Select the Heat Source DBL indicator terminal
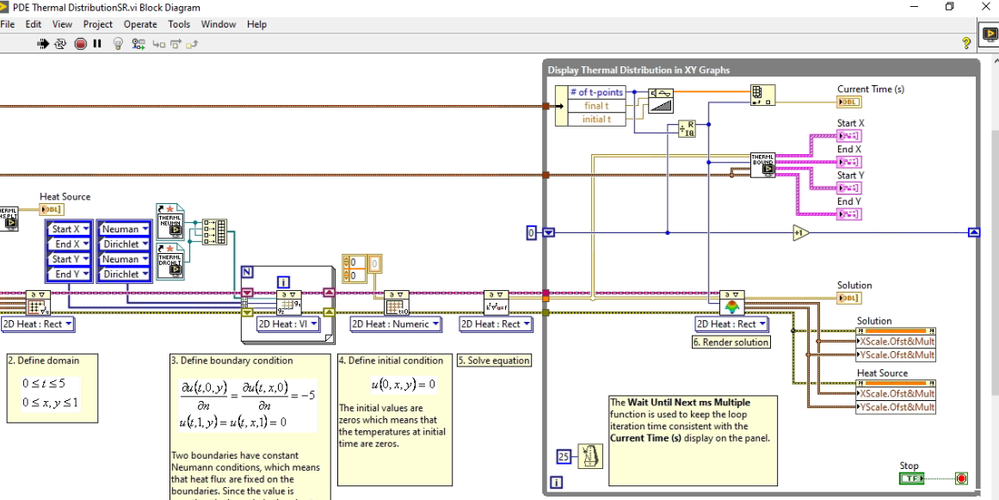Screen dimensions: 999x500 [x=52, y=210]
